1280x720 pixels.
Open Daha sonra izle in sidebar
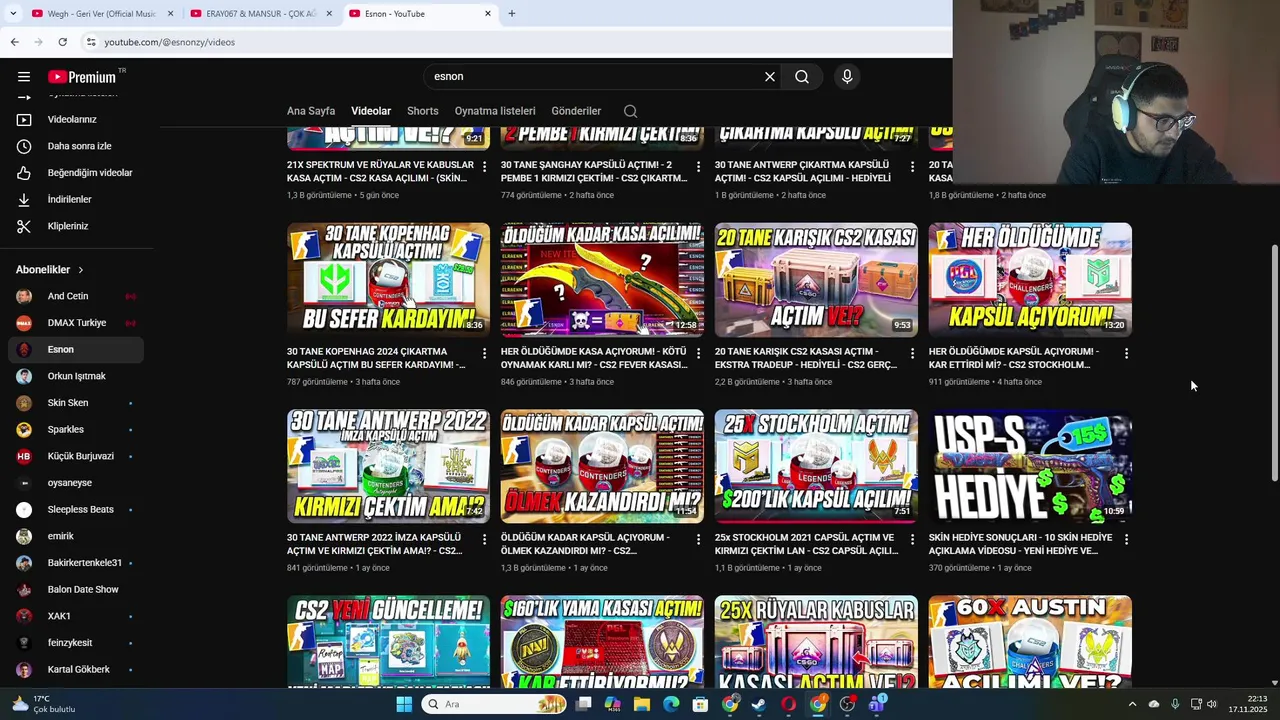coord(76,146)
